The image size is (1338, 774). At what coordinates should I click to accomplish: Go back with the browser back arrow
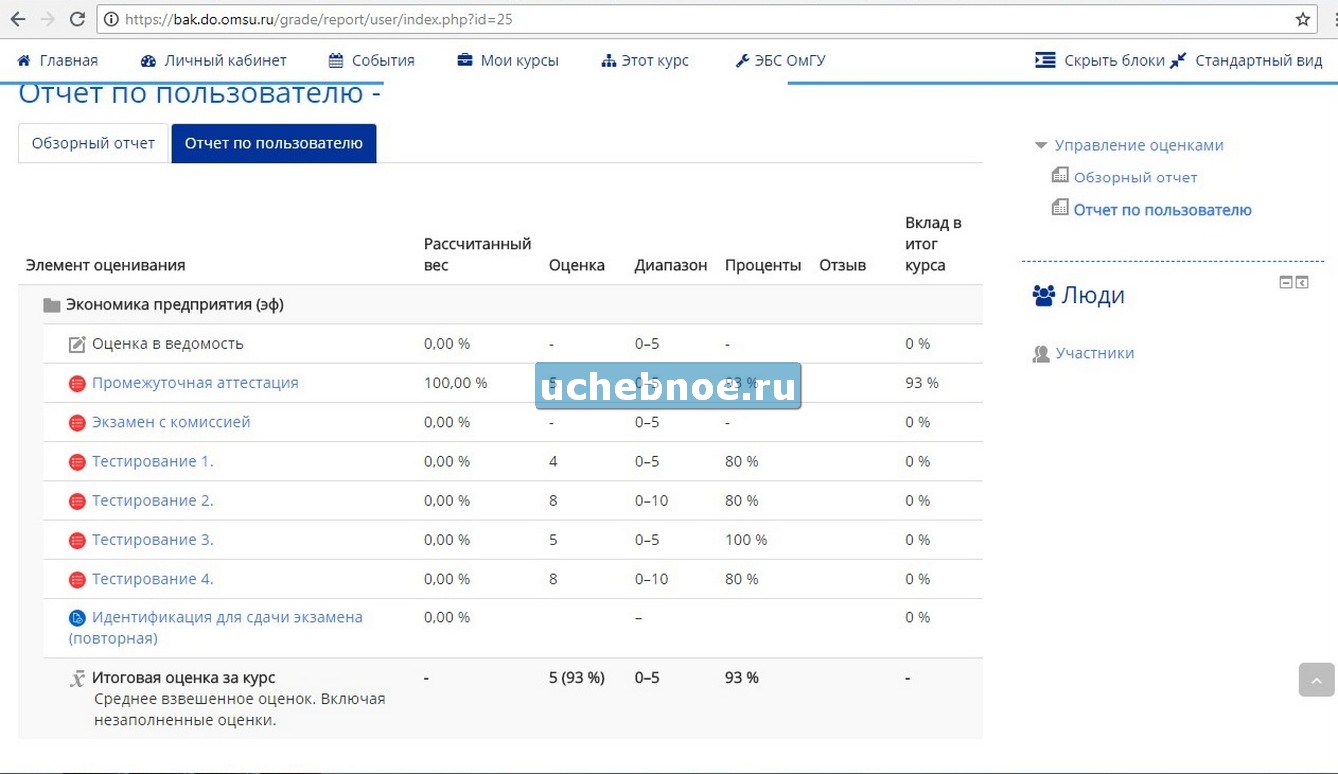17,18
